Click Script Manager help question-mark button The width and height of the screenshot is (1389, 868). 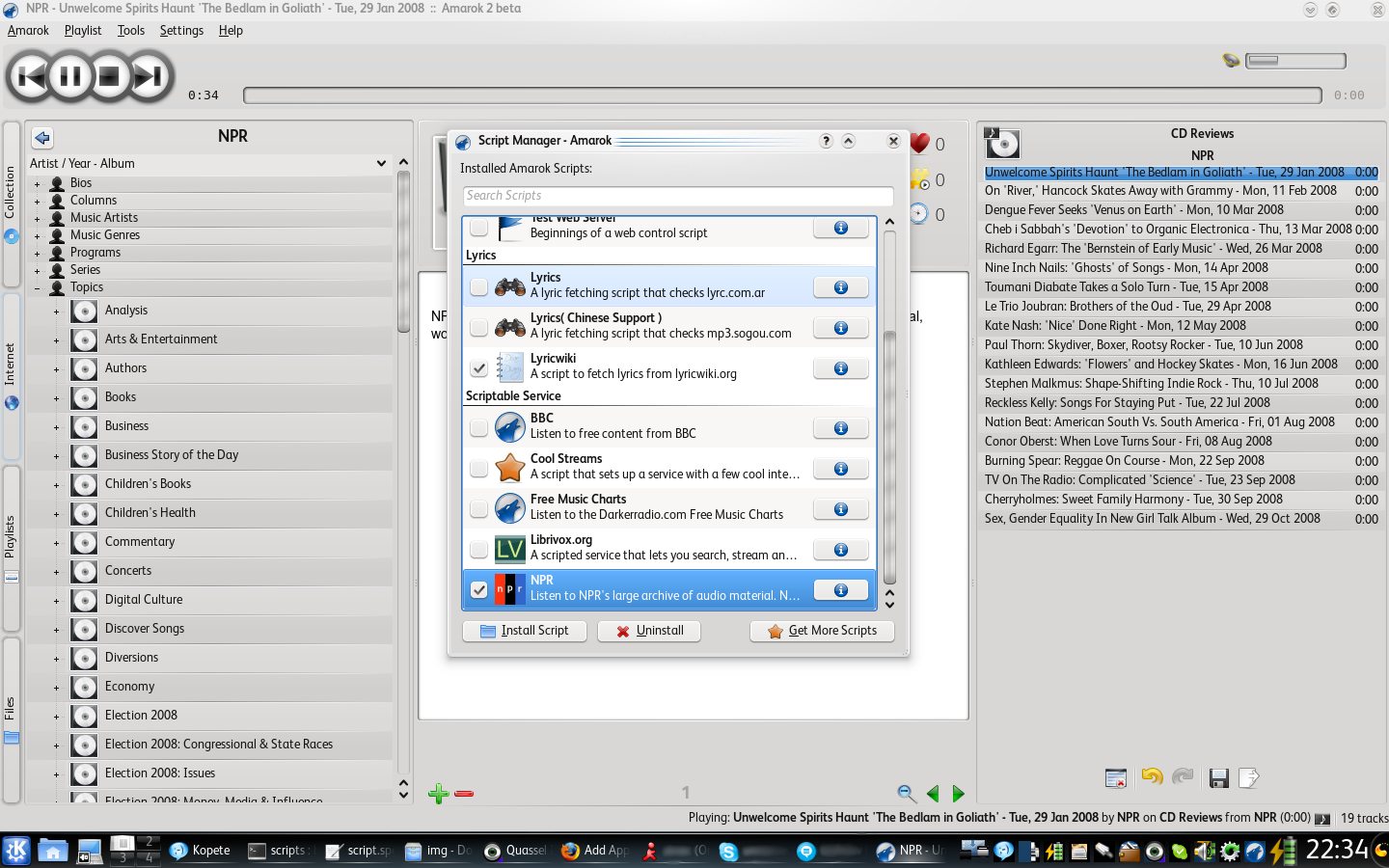[x=826, y=141]
